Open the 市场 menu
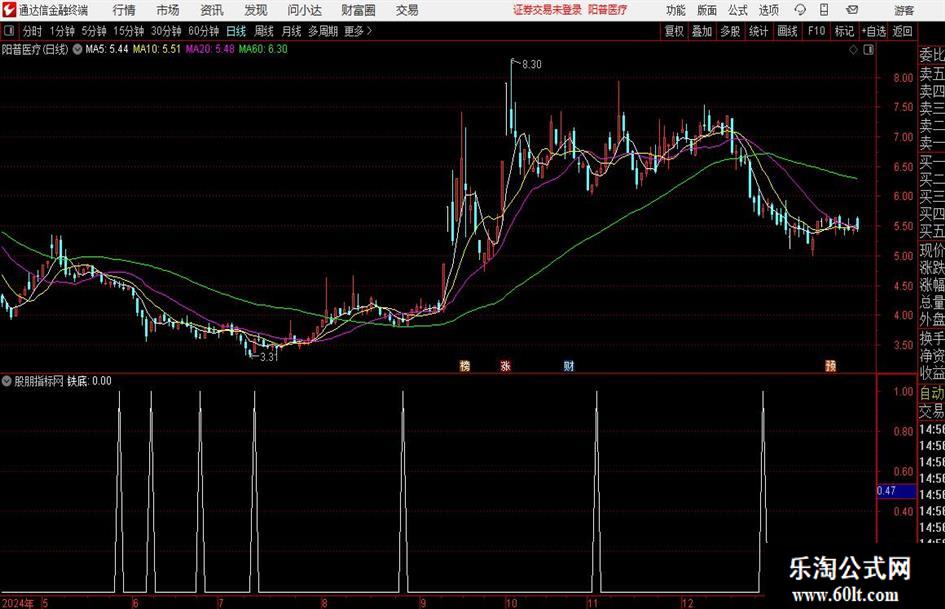This screenshot has width=945, height=609. pos(168,10)
